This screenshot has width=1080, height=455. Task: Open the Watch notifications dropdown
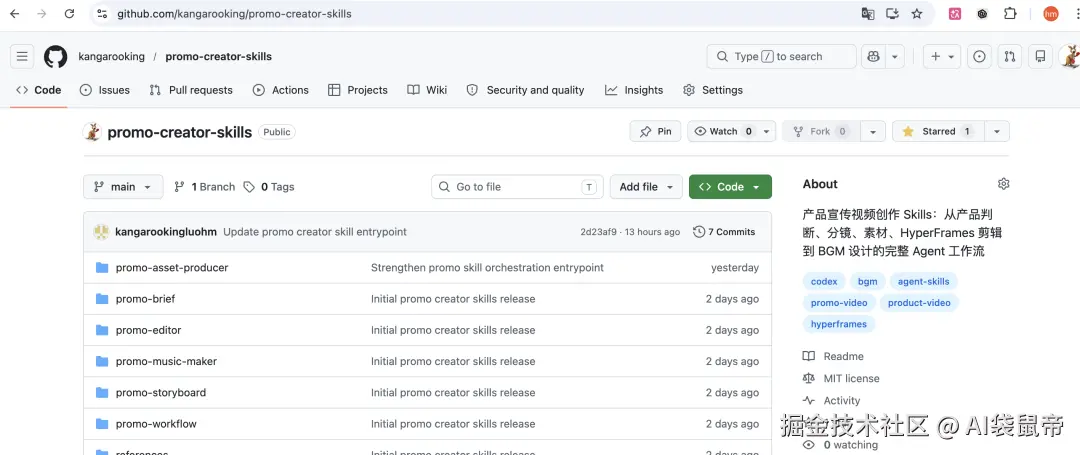pos(731,131)
